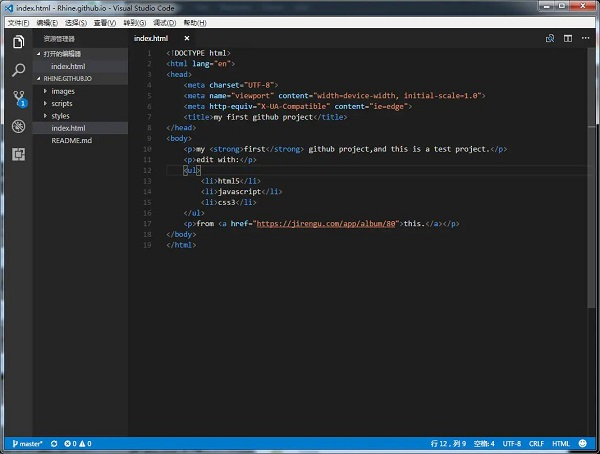Click the jirengu.com link in the code
The image size is (600, 454).
[x=327, y=223]
